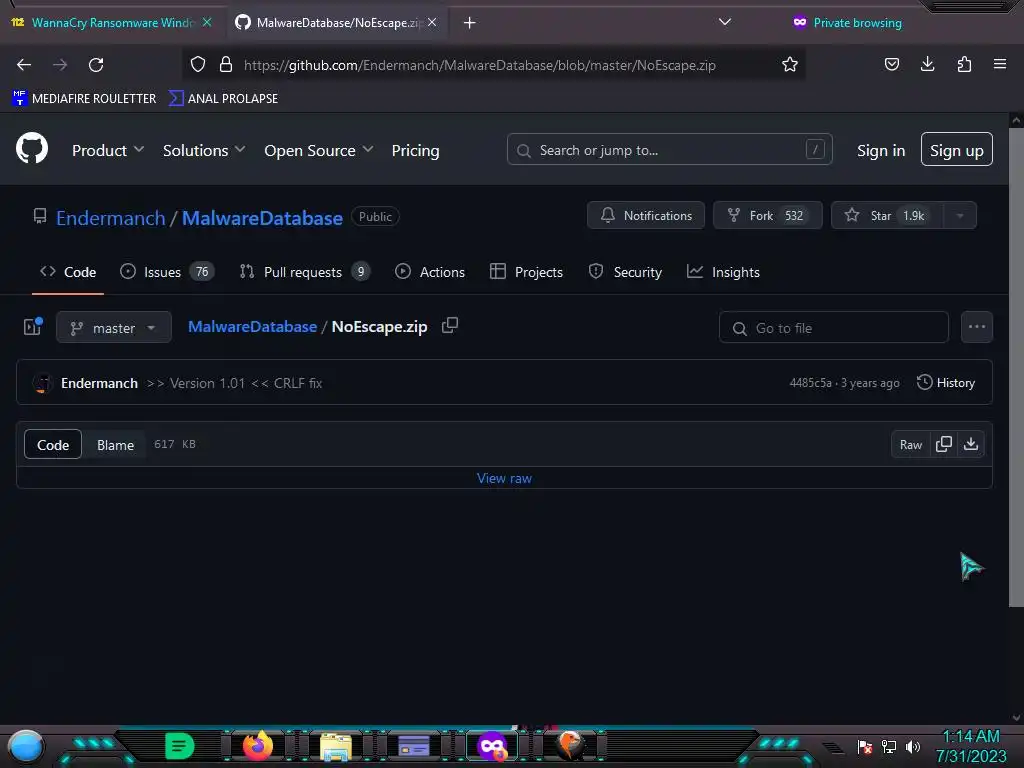Image resolution: width=1024 pixels, height=768 pixels.
Task: Switch to Blame view
Action: [x=116, y=445]
